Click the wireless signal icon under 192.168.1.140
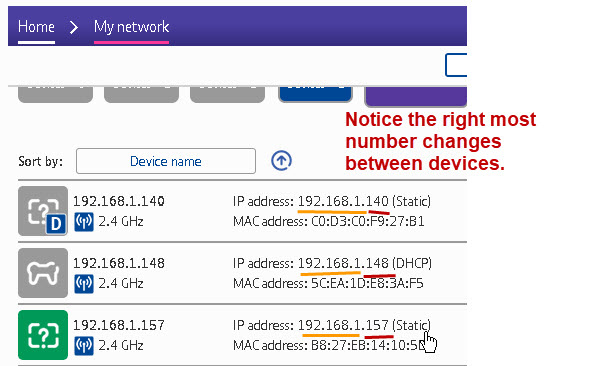 [x=84, y=222]
